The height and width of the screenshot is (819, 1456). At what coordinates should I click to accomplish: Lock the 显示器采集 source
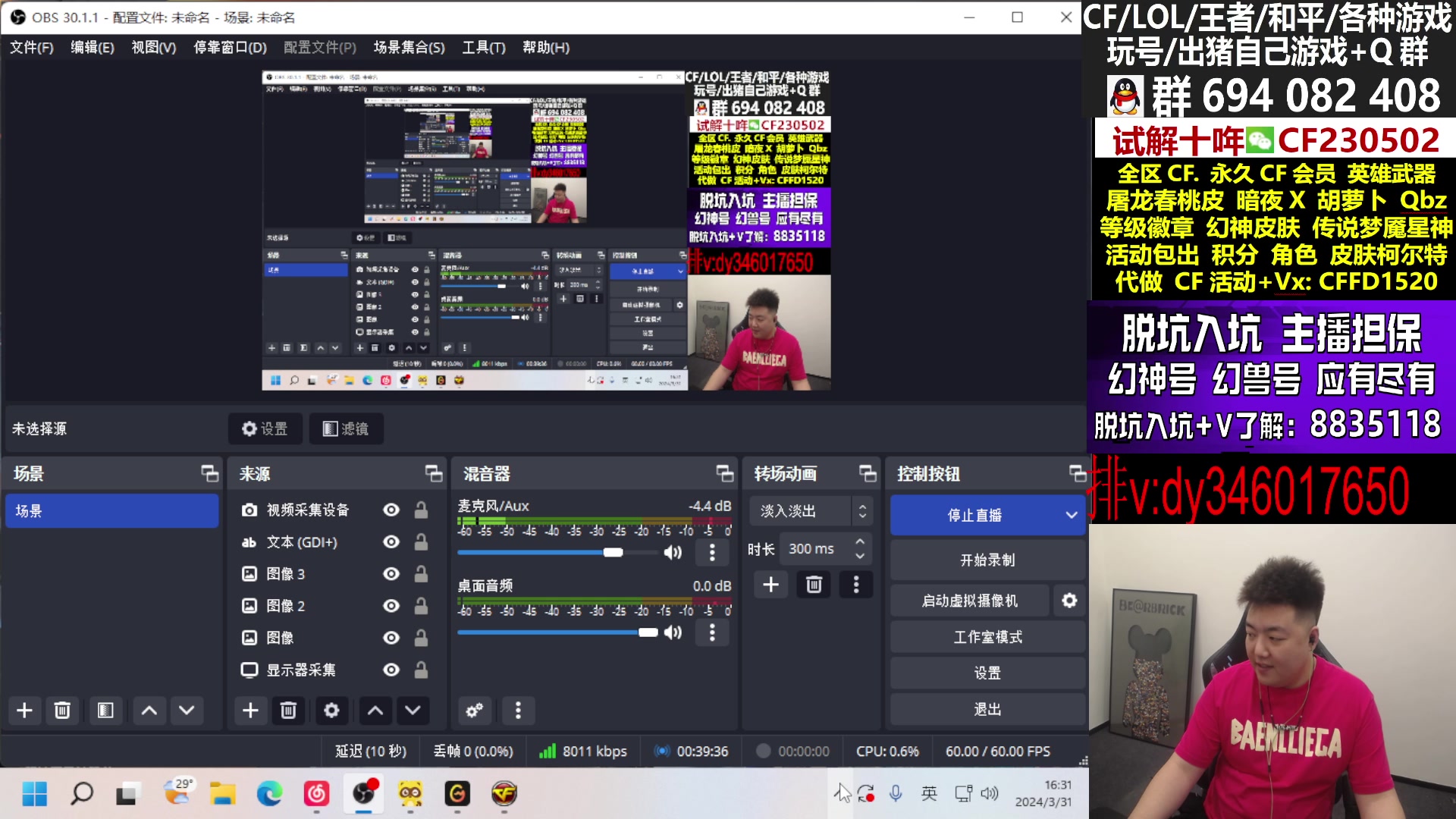pyautogui.click(x=421, y=670)
